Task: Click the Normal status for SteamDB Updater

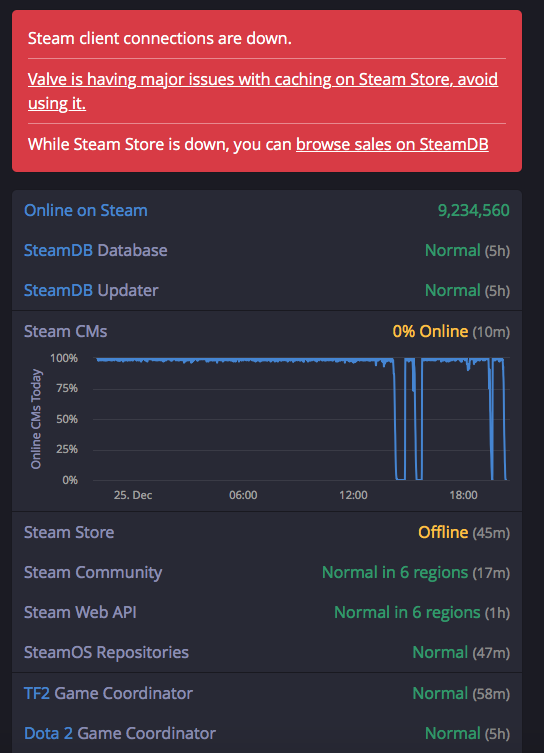Action: click(x=453, y=290)
